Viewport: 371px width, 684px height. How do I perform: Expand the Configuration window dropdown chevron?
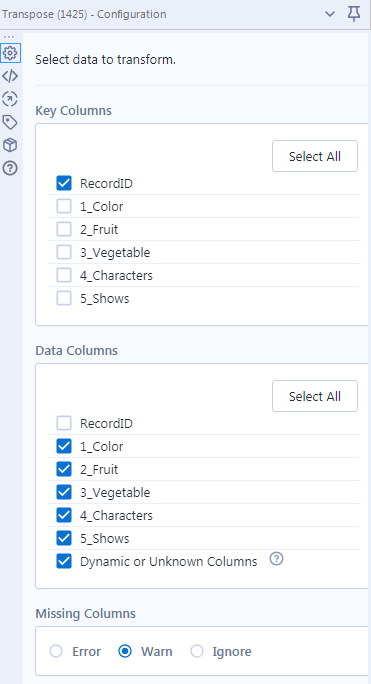[330, 14]
